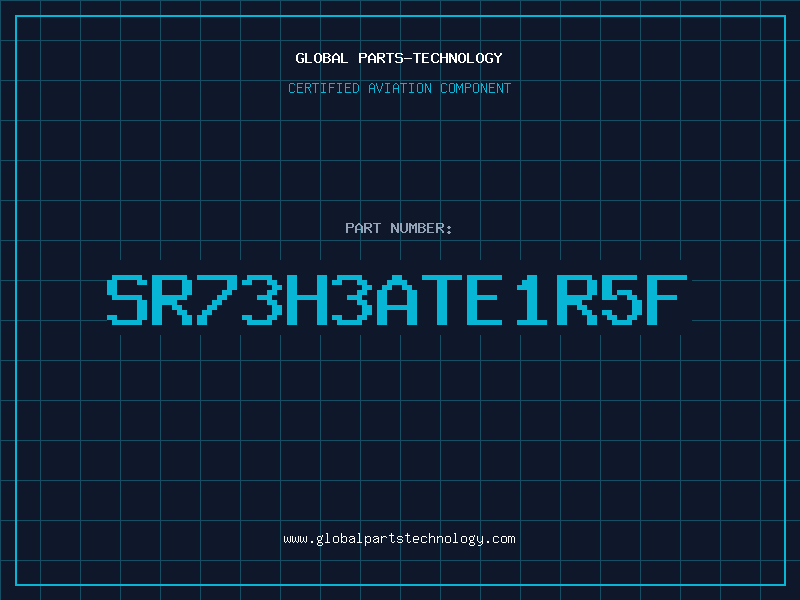Screen dimensions: 800x600
Task: Click the final letter F in the part number
Action: [666, 299]
